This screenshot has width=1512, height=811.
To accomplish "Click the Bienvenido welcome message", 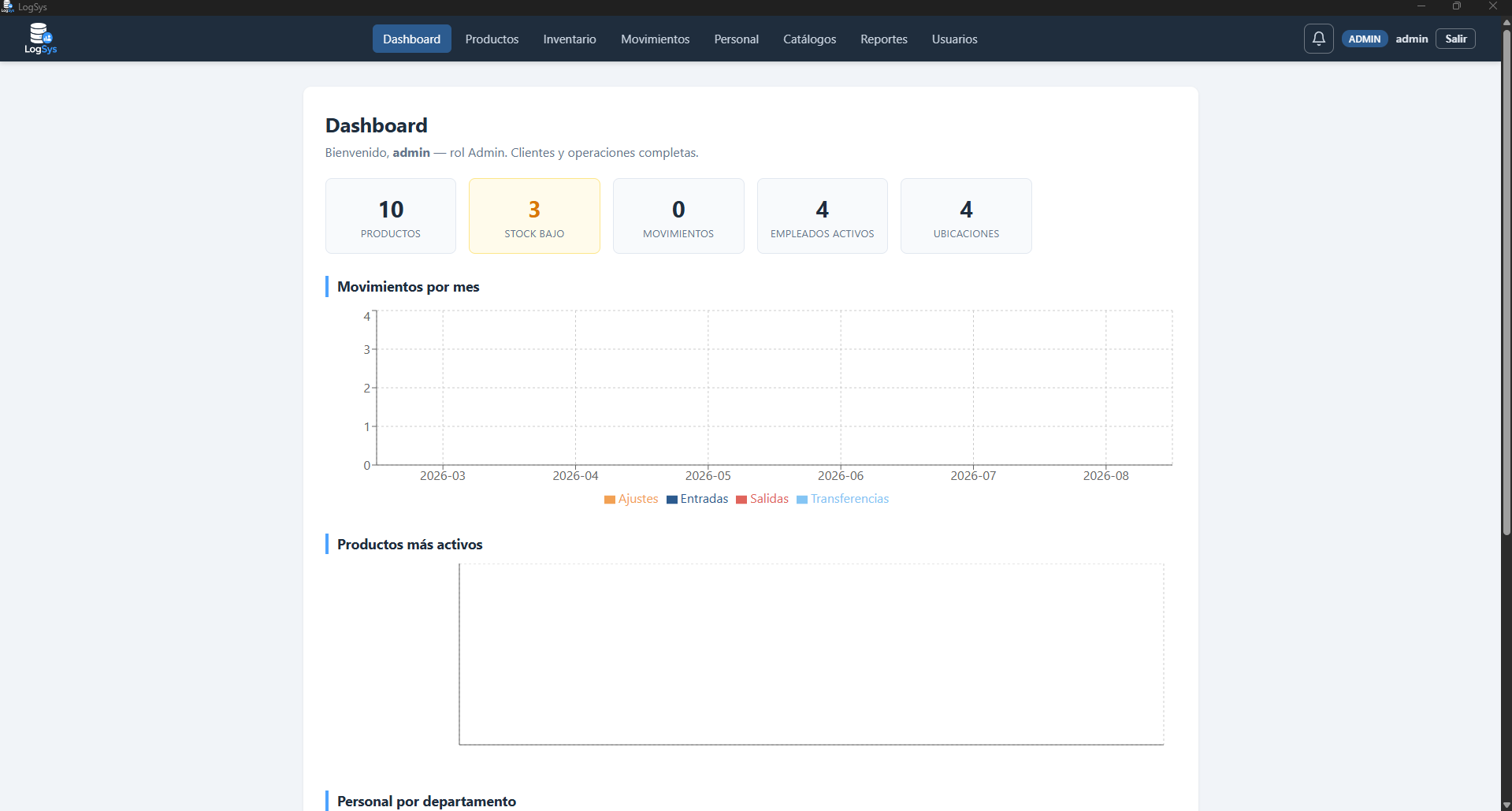I will pos(512,153).
